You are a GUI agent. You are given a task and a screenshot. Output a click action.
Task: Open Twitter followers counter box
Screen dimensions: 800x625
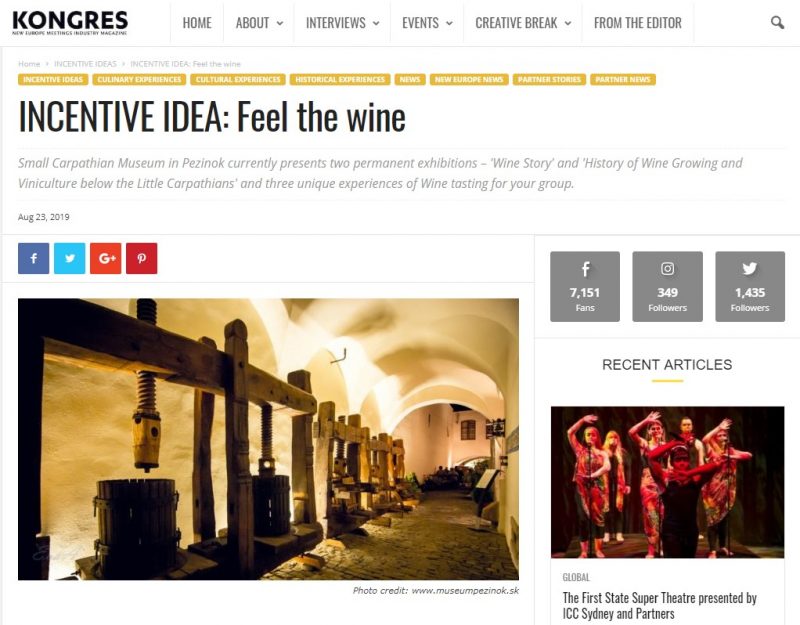pos(750,286)
